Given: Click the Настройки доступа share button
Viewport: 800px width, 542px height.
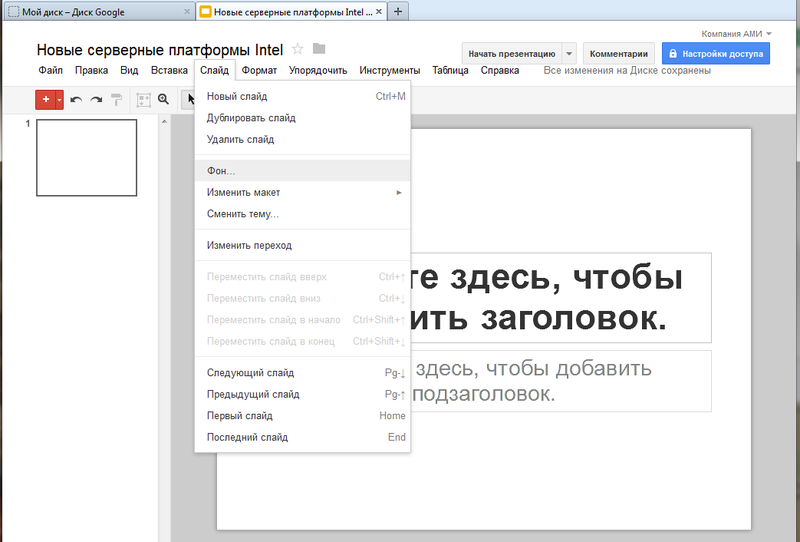Looking at the screenshot, I should click(x=716, y=54).
